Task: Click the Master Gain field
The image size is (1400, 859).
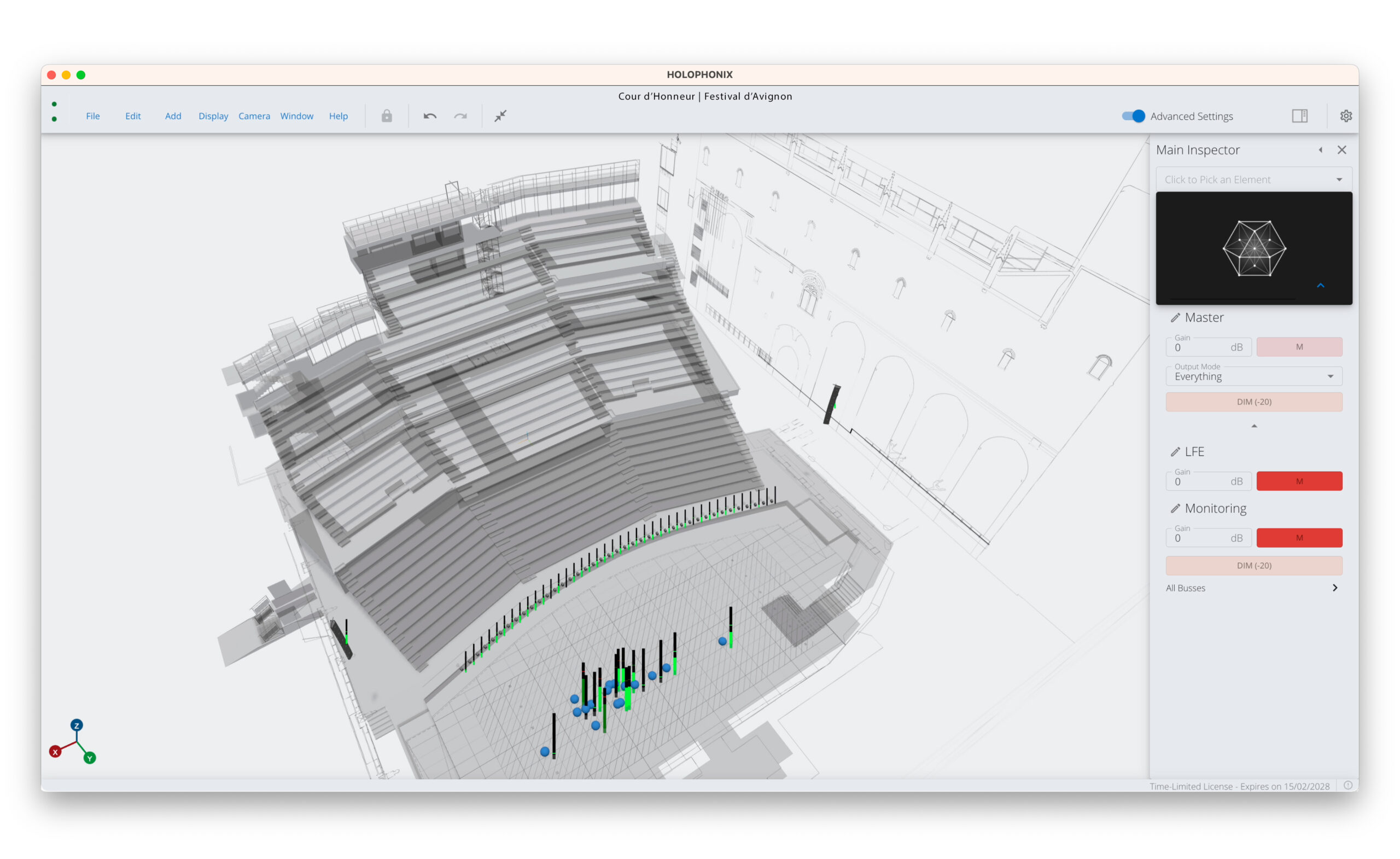Action: coord(1208,347)
